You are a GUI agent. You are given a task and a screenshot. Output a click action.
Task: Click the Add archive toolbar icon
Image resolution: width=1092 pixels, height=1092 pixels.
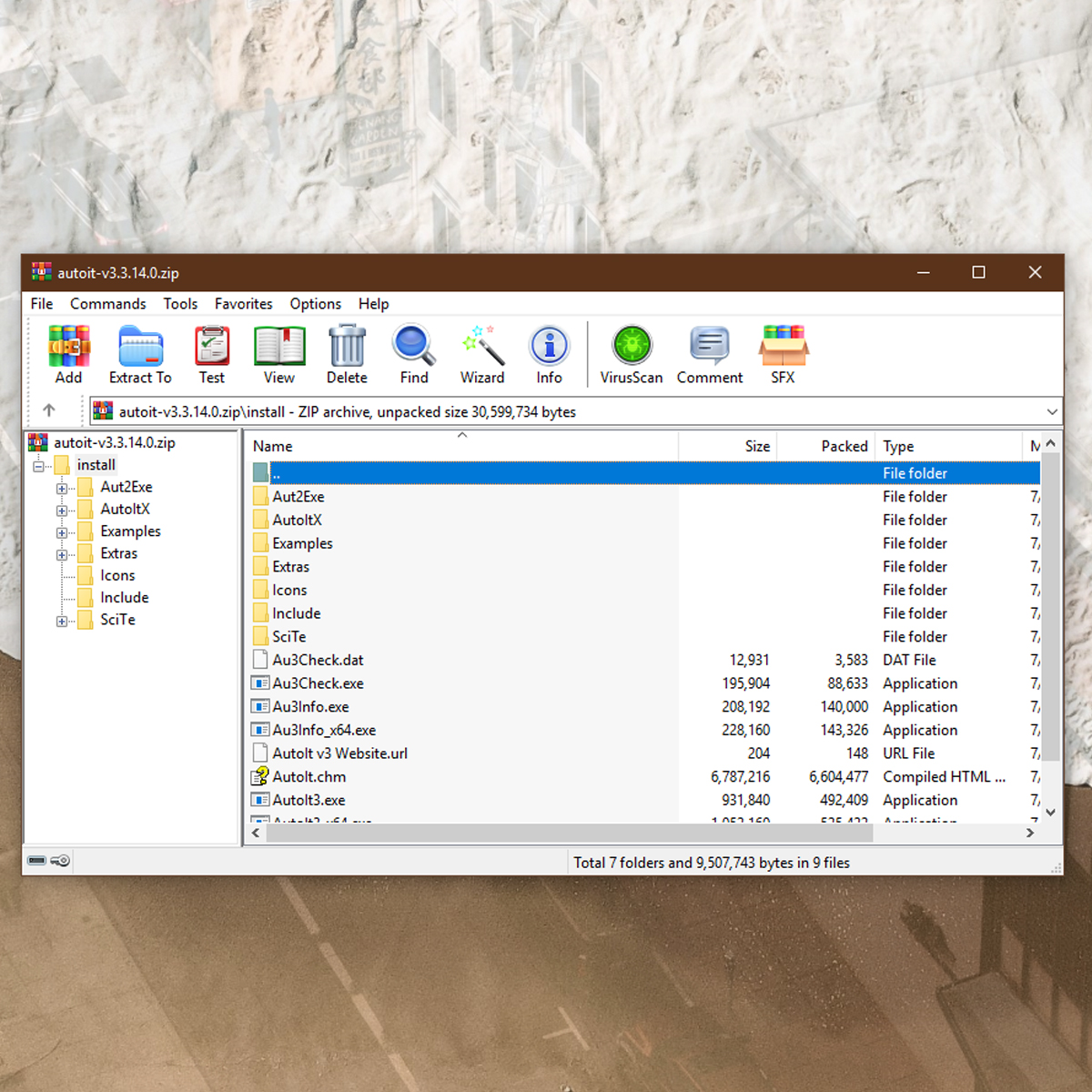point(68,354)
